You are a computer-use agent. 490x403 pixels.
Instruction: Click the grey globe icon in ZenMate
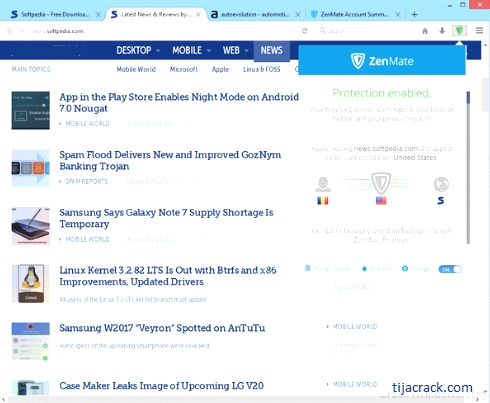pyautogui.click(x=441, y=184)
